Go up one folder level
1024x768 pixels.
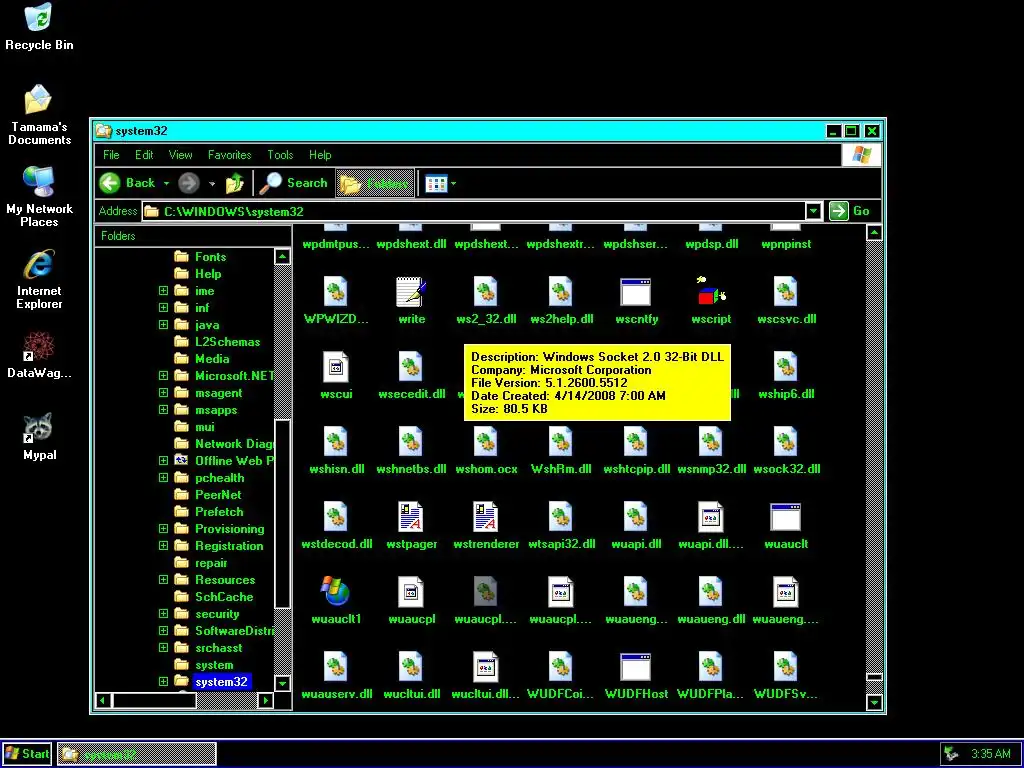[235, 184]
